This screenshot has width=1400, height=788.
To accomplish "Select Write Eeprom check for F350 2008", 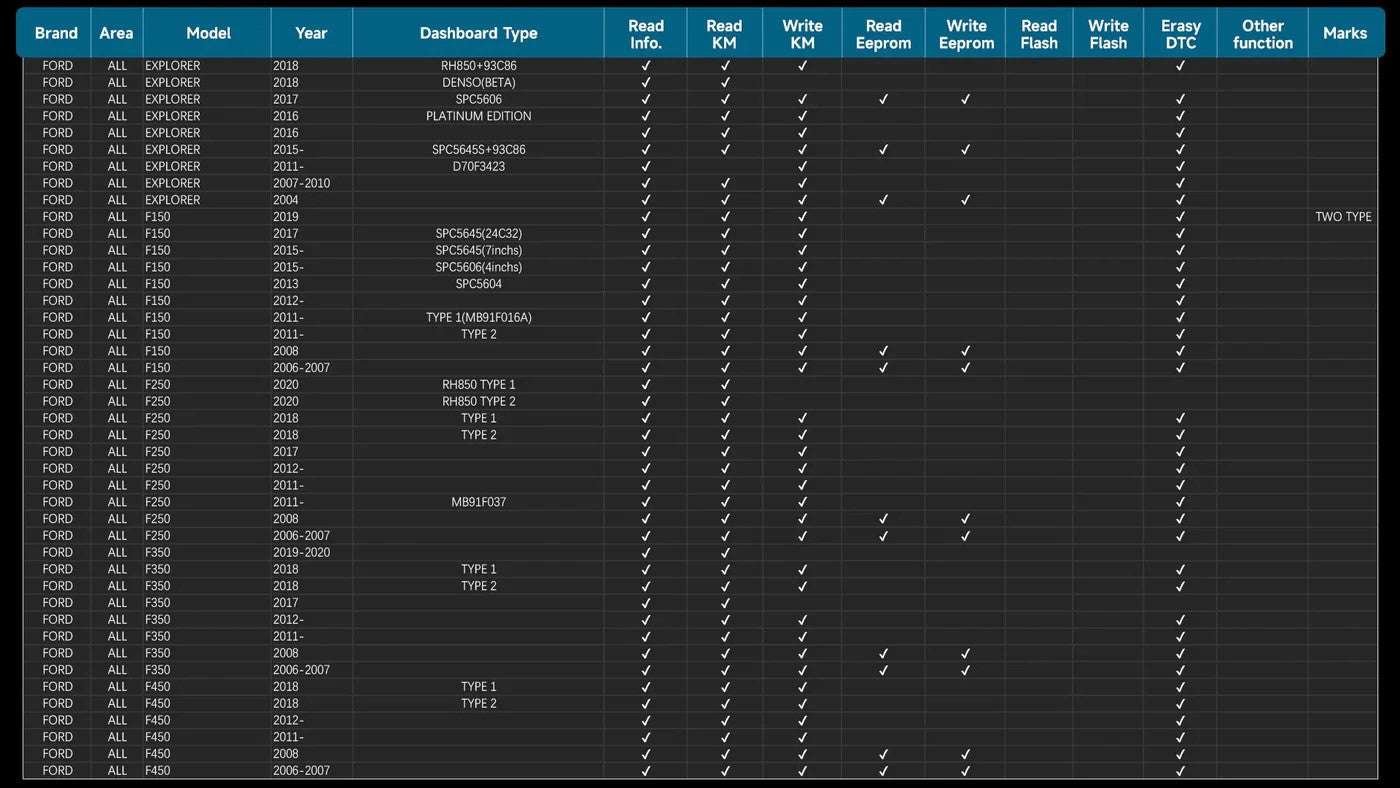I will tap(965, 653).
